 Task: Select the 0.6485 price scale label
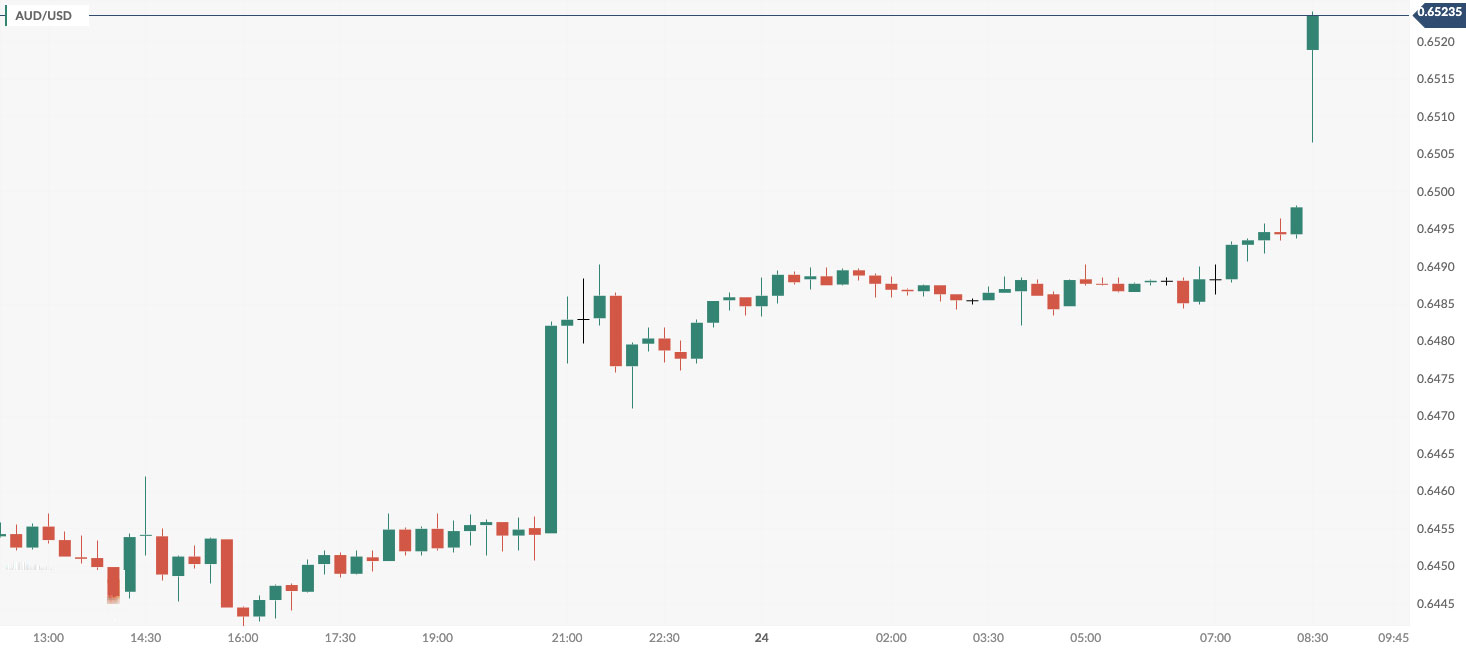point(1436,304)
